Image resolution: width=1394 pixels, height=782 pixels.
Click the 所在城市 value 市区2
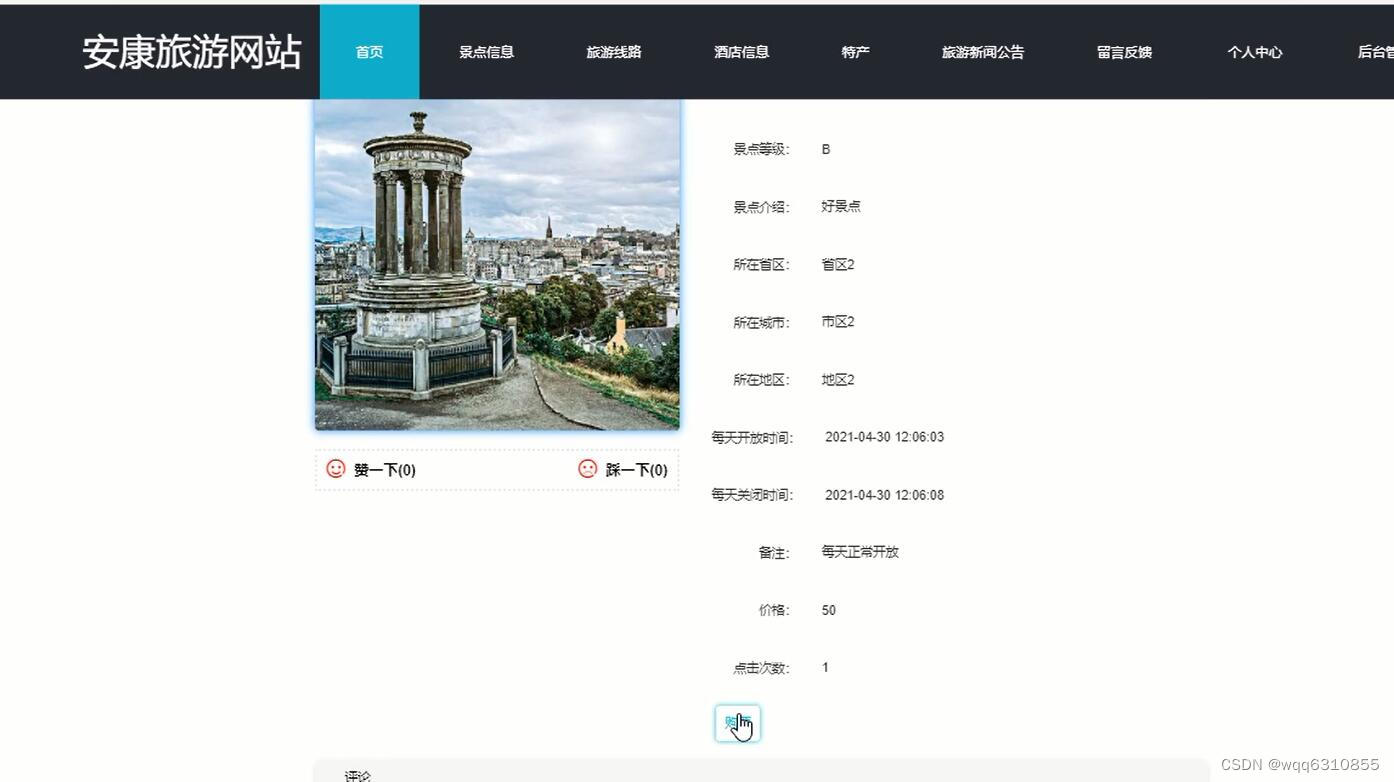838,322
